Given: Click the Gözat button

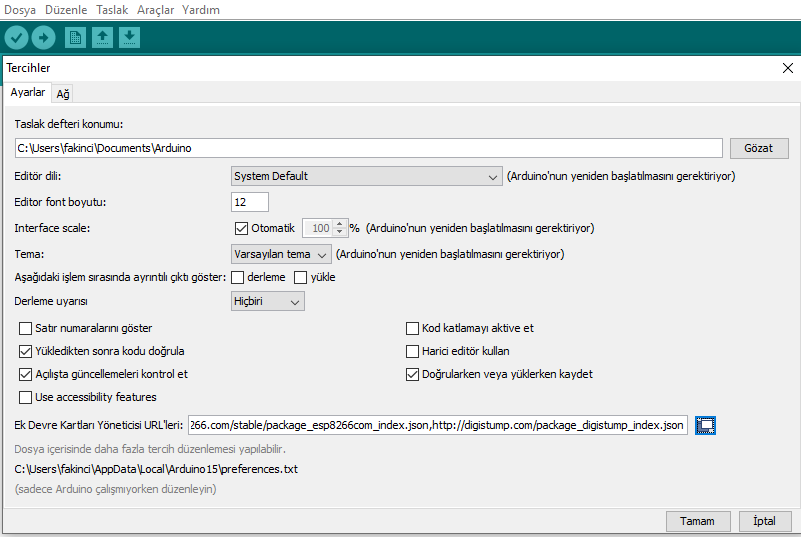Looking at the screenshot, I should [759, 148].
